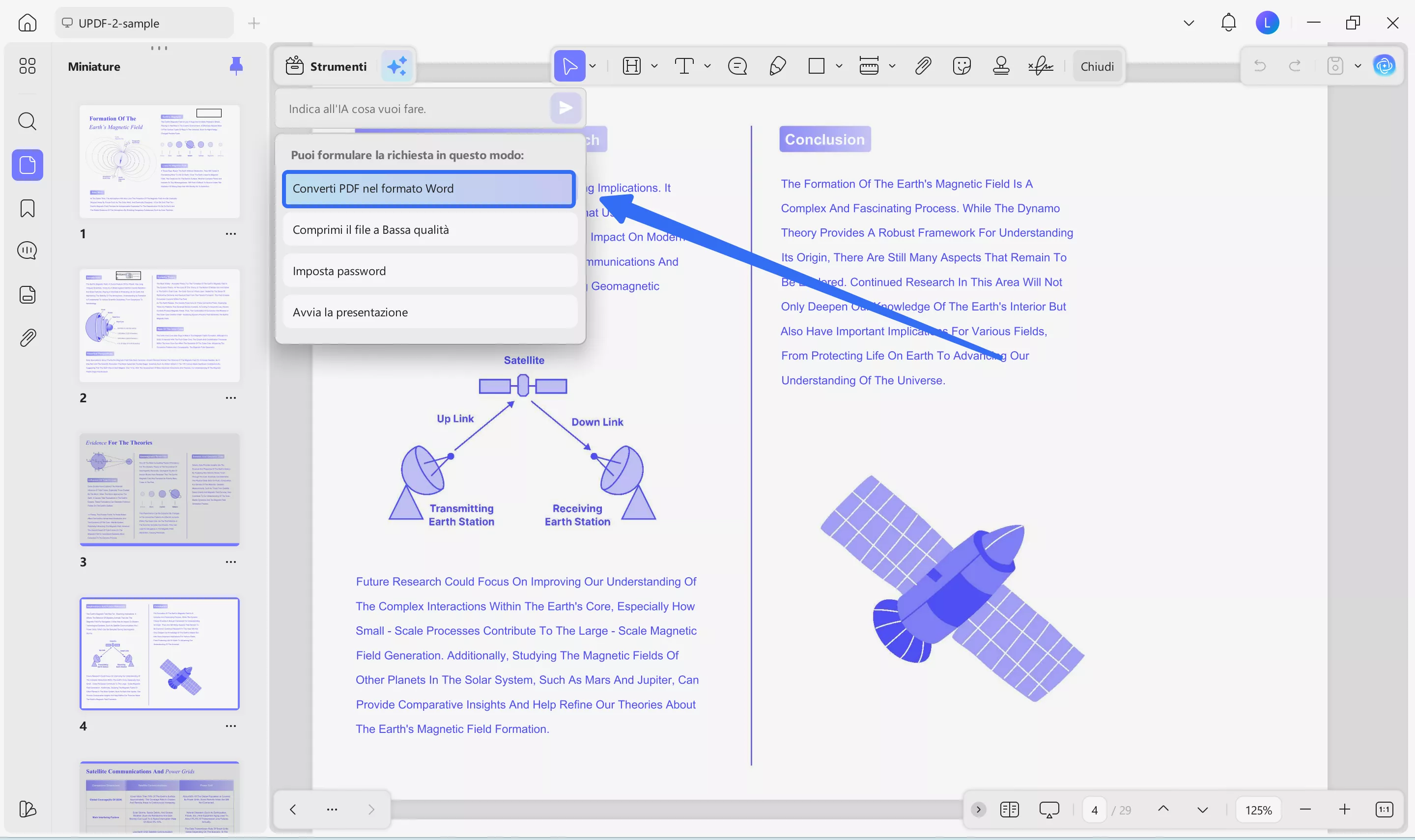Open the sticker tool
The image size is (1415, 840).
point(961,65)
